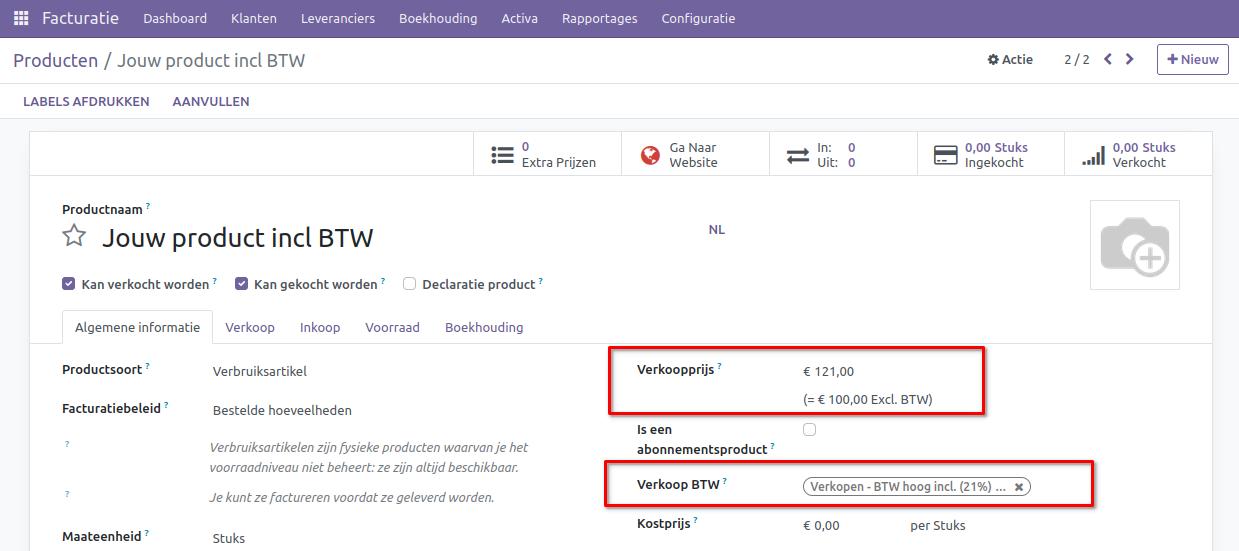
Task: Switch to the Boekhouding product tab
Action: pyautogui.click(x=484, y=327)
